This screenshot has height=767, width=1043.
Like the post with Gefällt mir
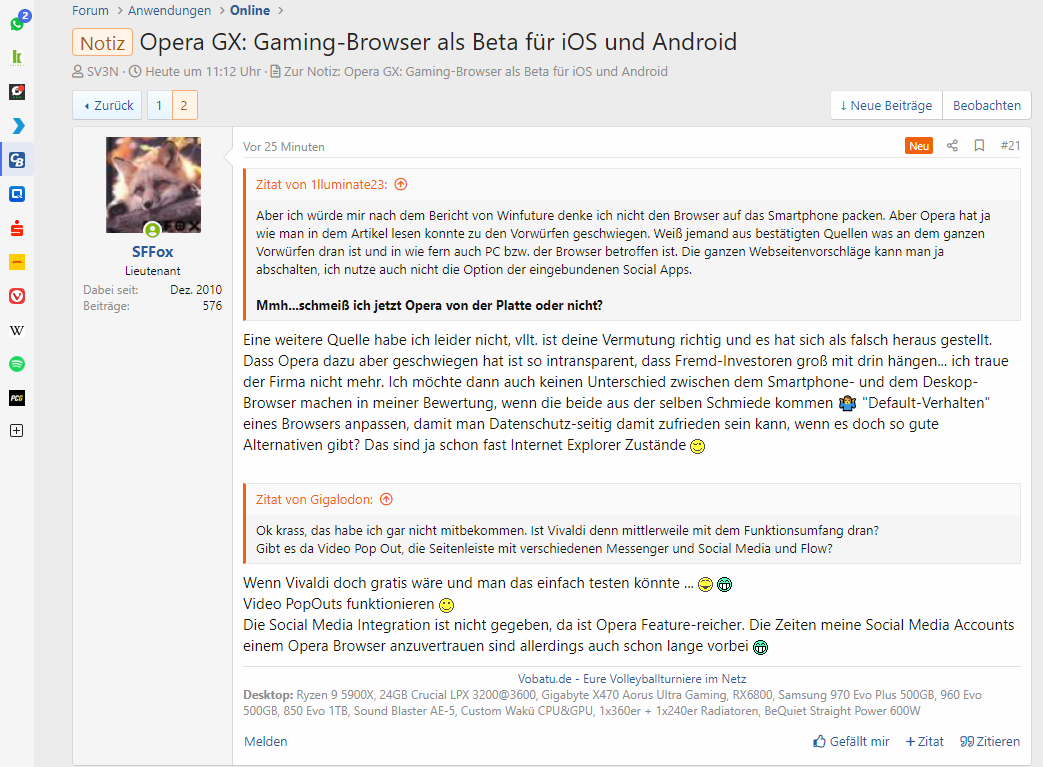(x=851, y=741)
